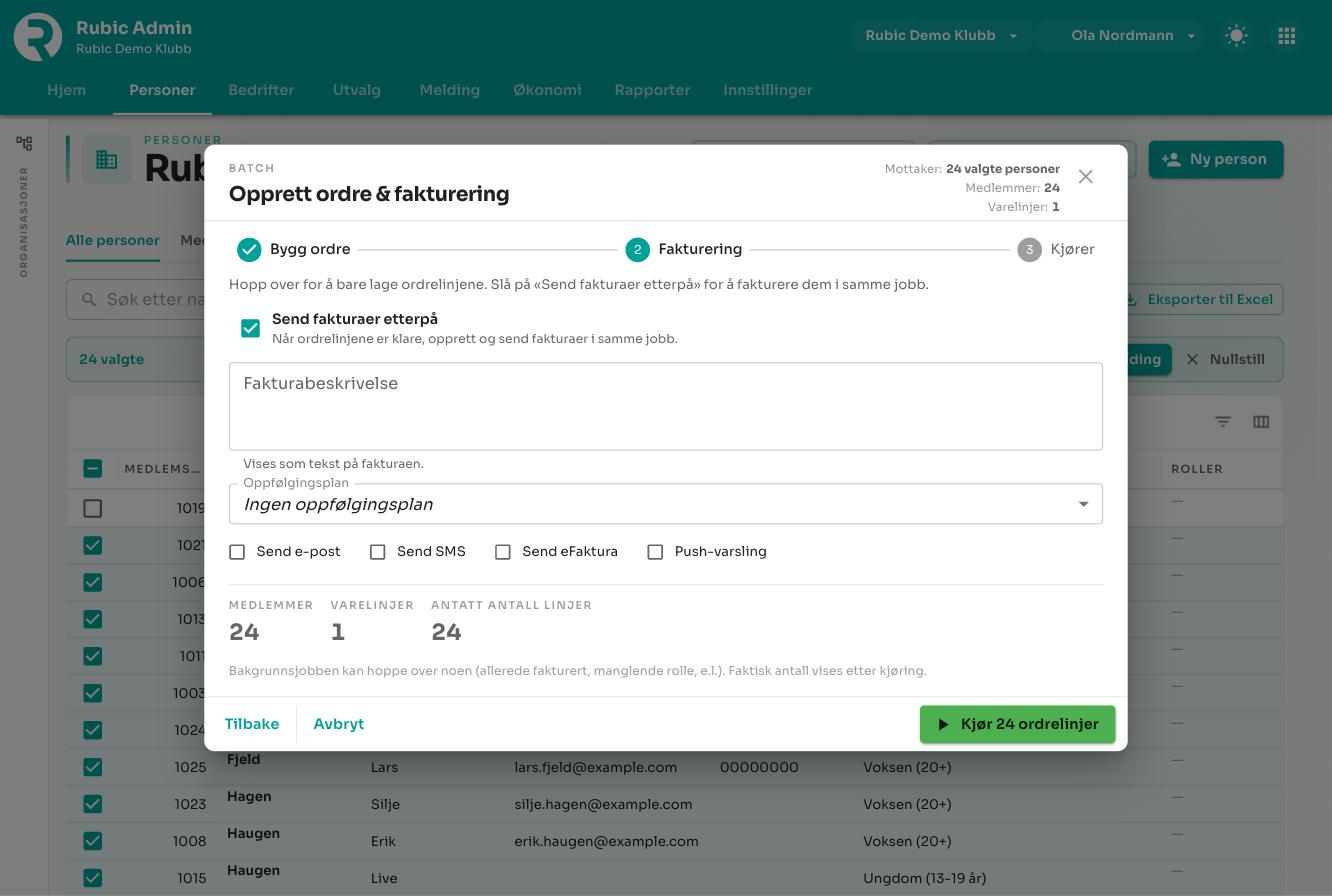The image size is (1332, 896).
Task: Run Kjør 24 ordrelinjer
Action: (x=1017, y=724)
